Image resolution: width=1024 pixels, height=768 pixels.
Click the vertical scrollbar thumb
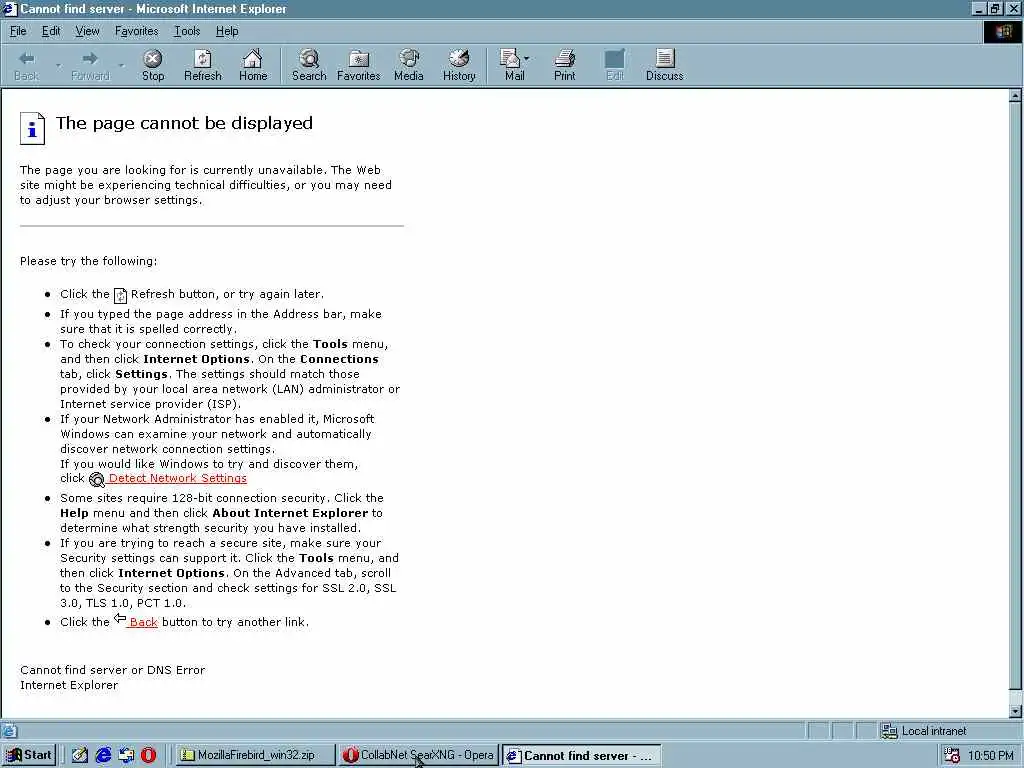pyautogui.click(x=1015, y=395)
